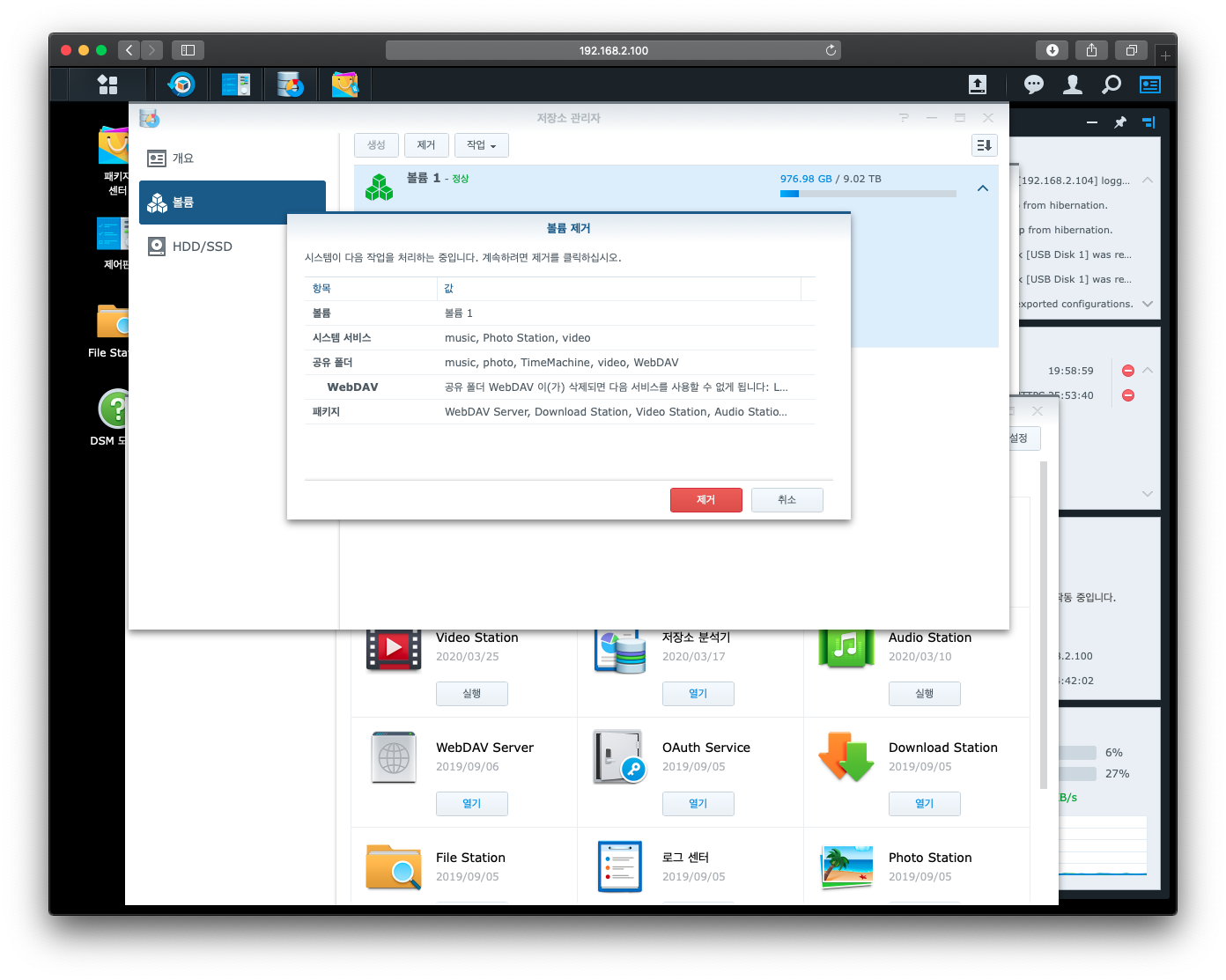The image size is (1226, 980).
Task: Open new Safari tab plus button
Action: pos(1165,55)
